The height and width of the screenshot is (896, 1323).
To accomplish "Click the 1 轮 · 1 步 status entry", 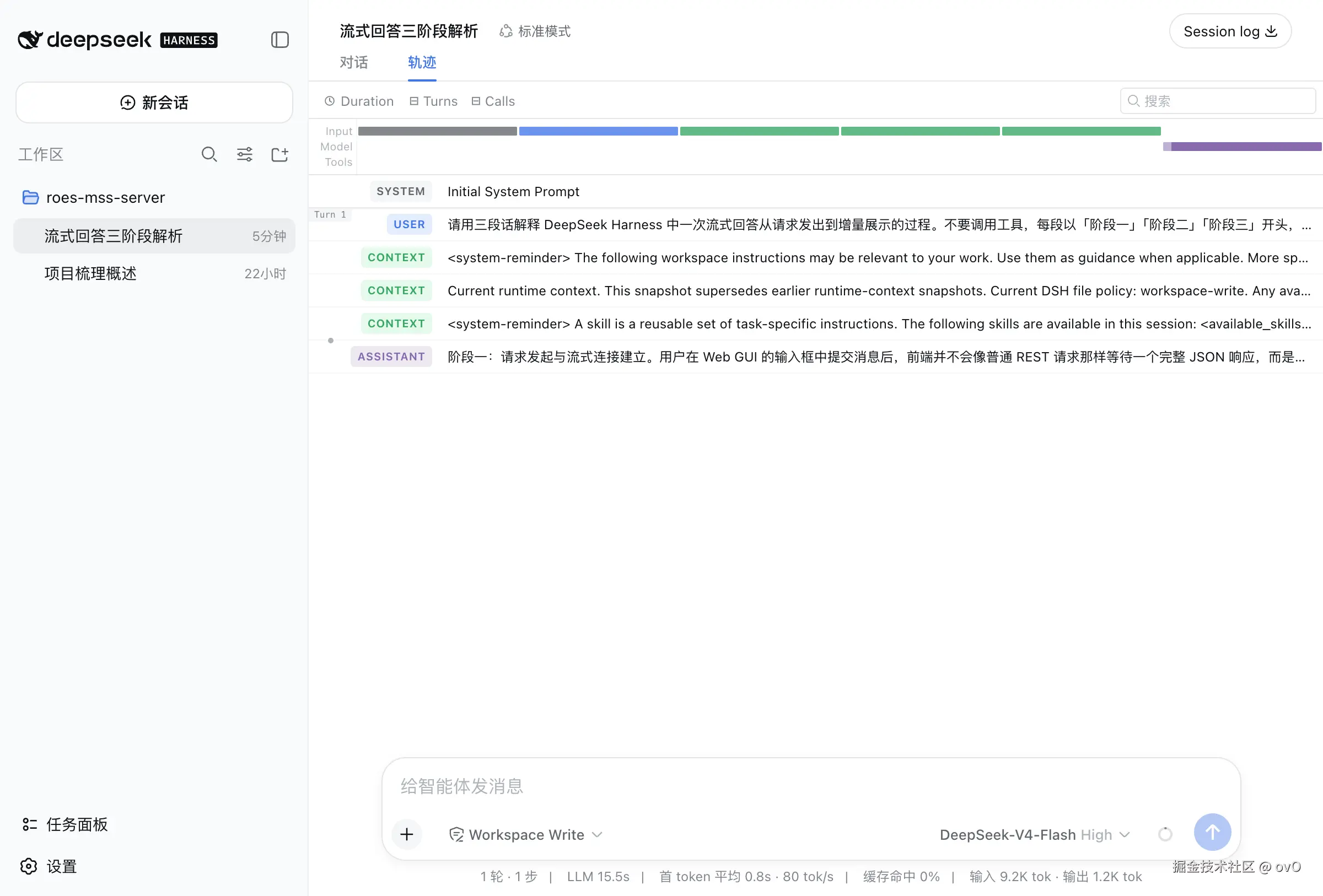I will (x=508, y=877).
